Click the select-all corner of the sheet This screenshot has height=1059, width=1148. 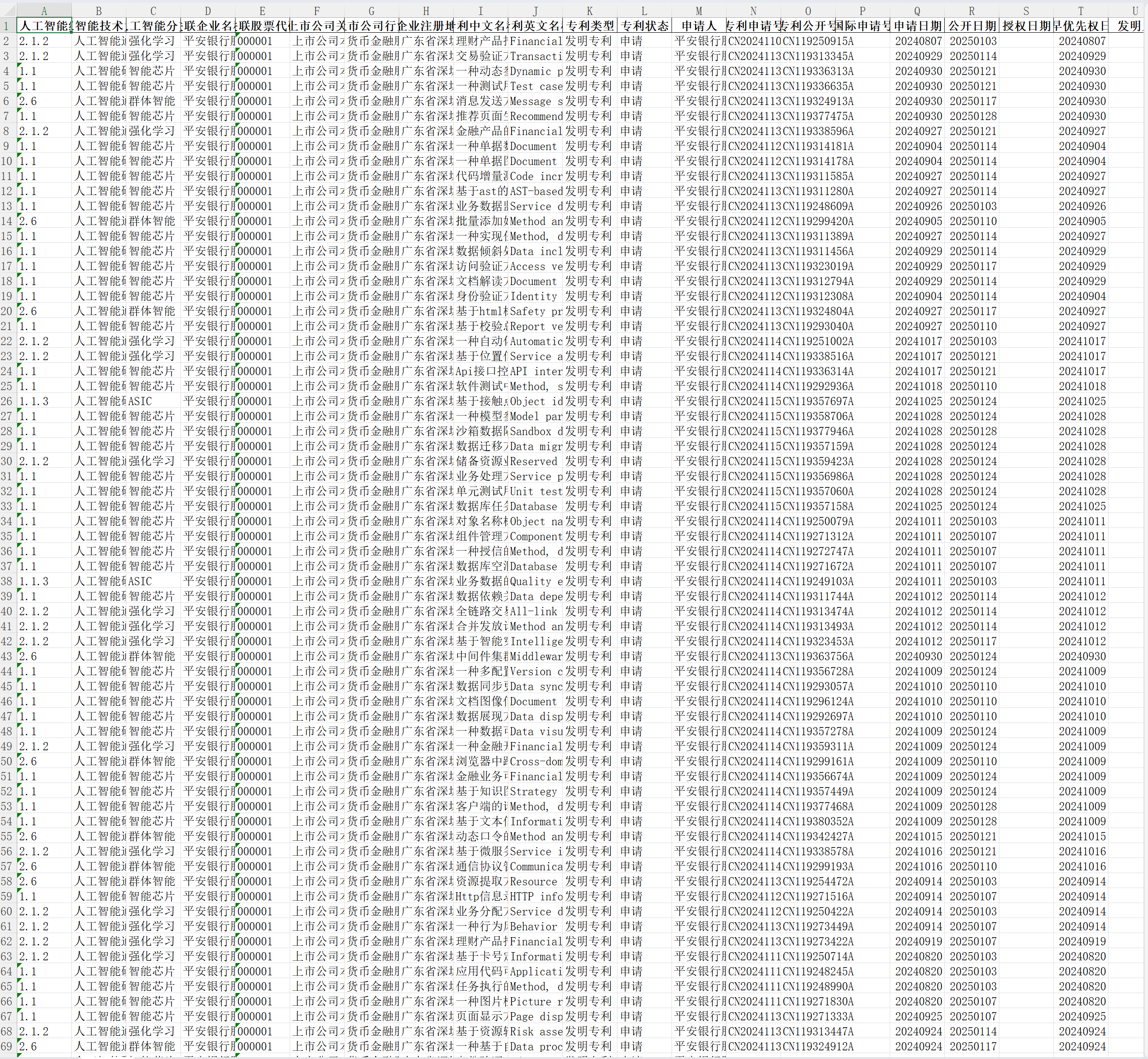[x=8, y=10]
